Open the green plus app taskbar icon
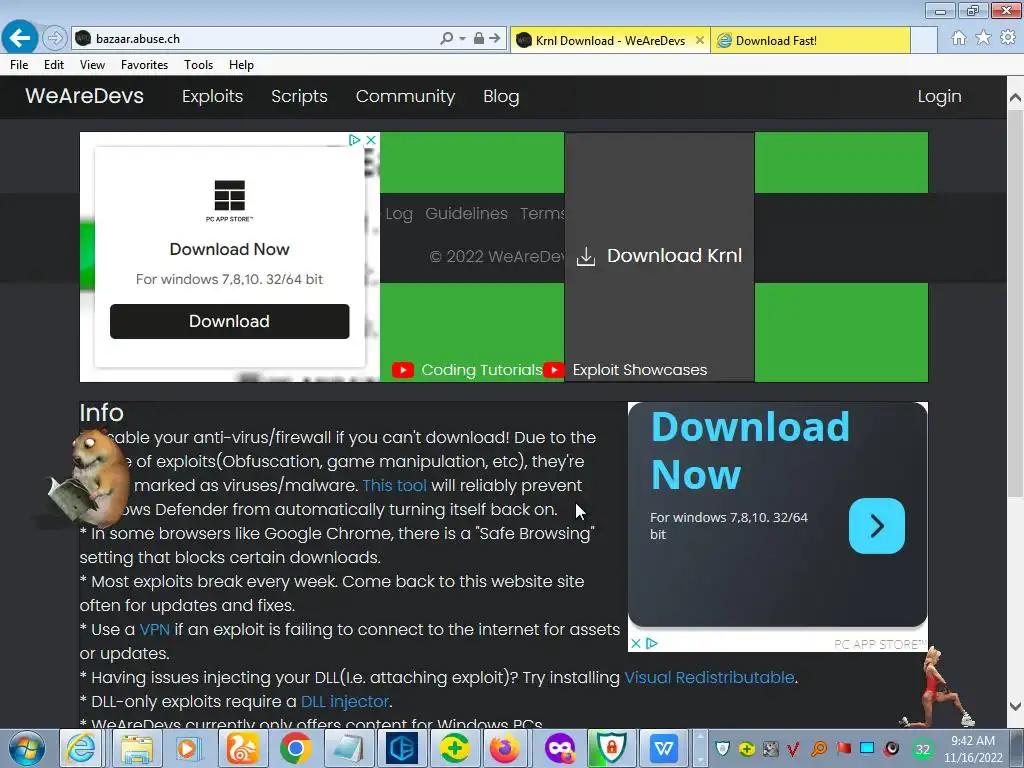This screenshot has width=1024, height=768. [454, 748]
